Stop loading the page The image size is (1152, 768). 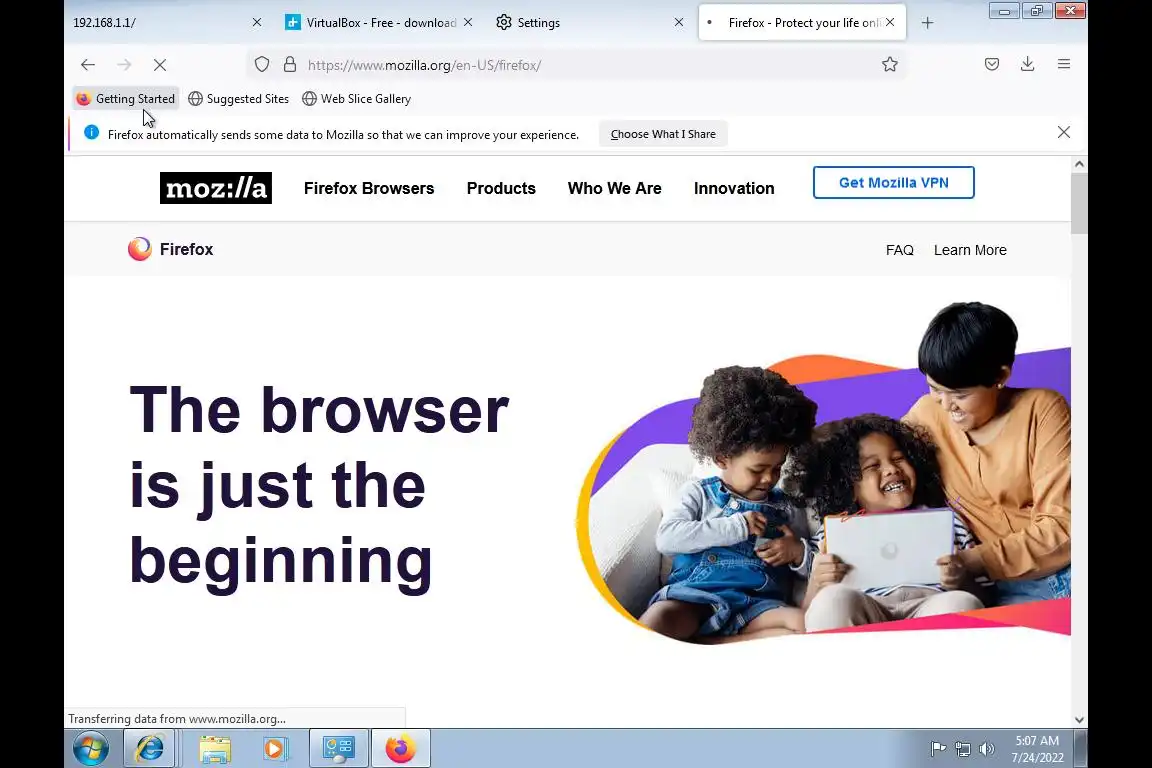[159, 65]
